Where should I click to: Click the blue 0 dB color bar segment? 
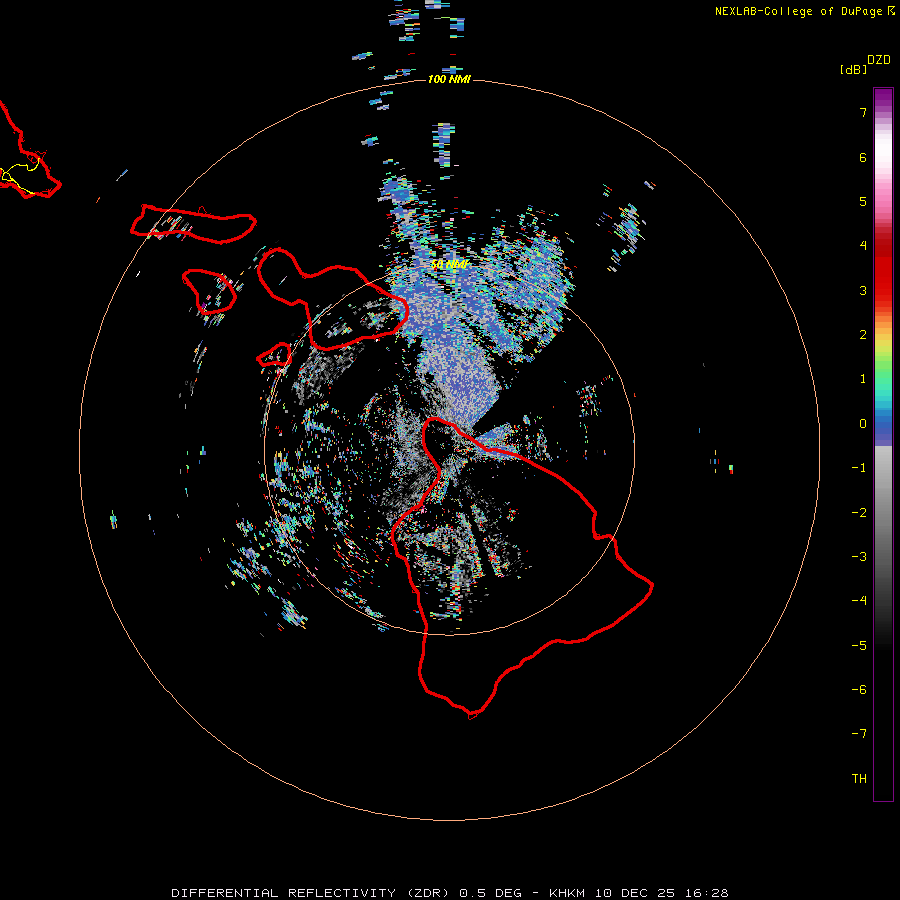tap(883, 424)
